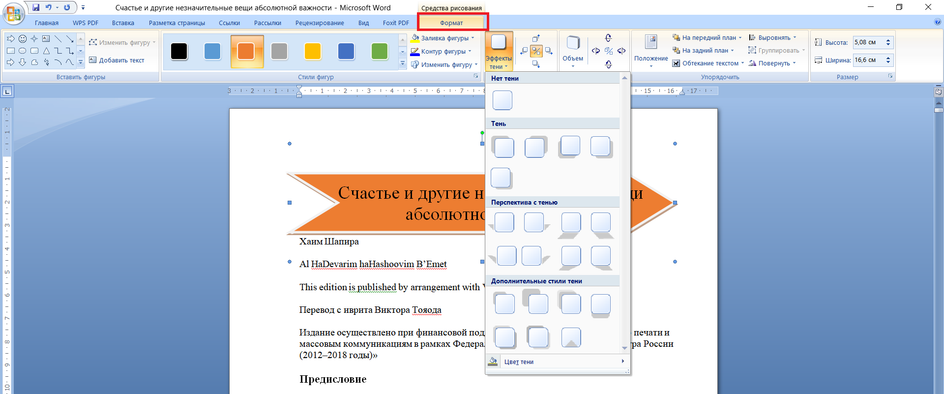Choose the oval shape in gallery

(22, 50)
